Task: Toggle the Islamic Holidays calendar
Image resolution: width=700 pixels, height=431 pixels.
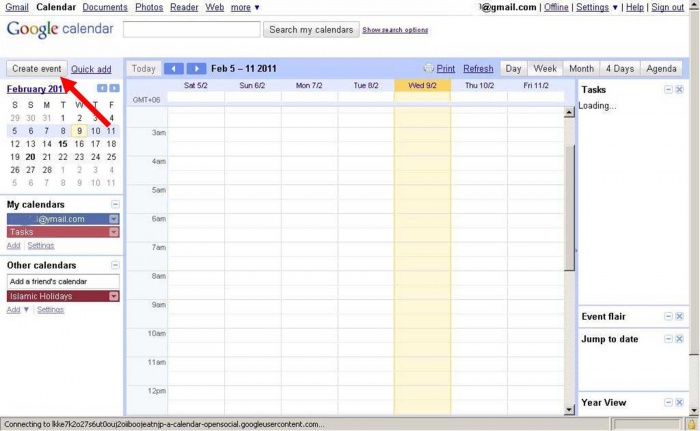Action: [x=58, y=296]
